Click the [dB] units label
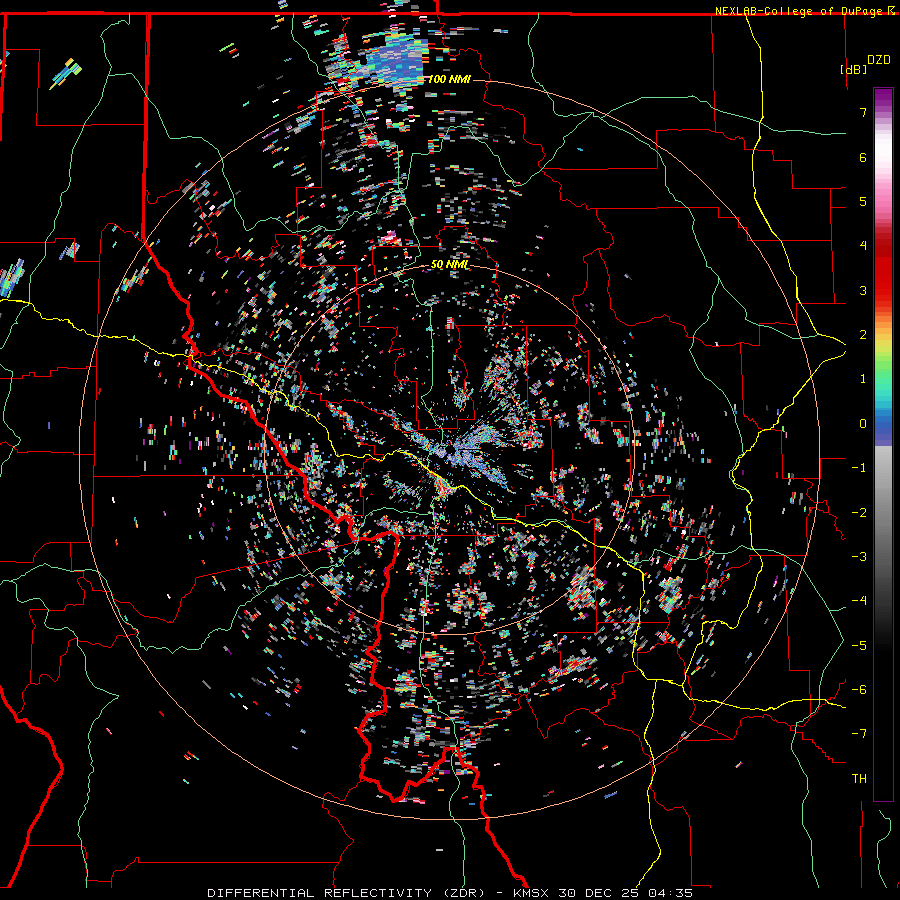 [x=853, y=69]
